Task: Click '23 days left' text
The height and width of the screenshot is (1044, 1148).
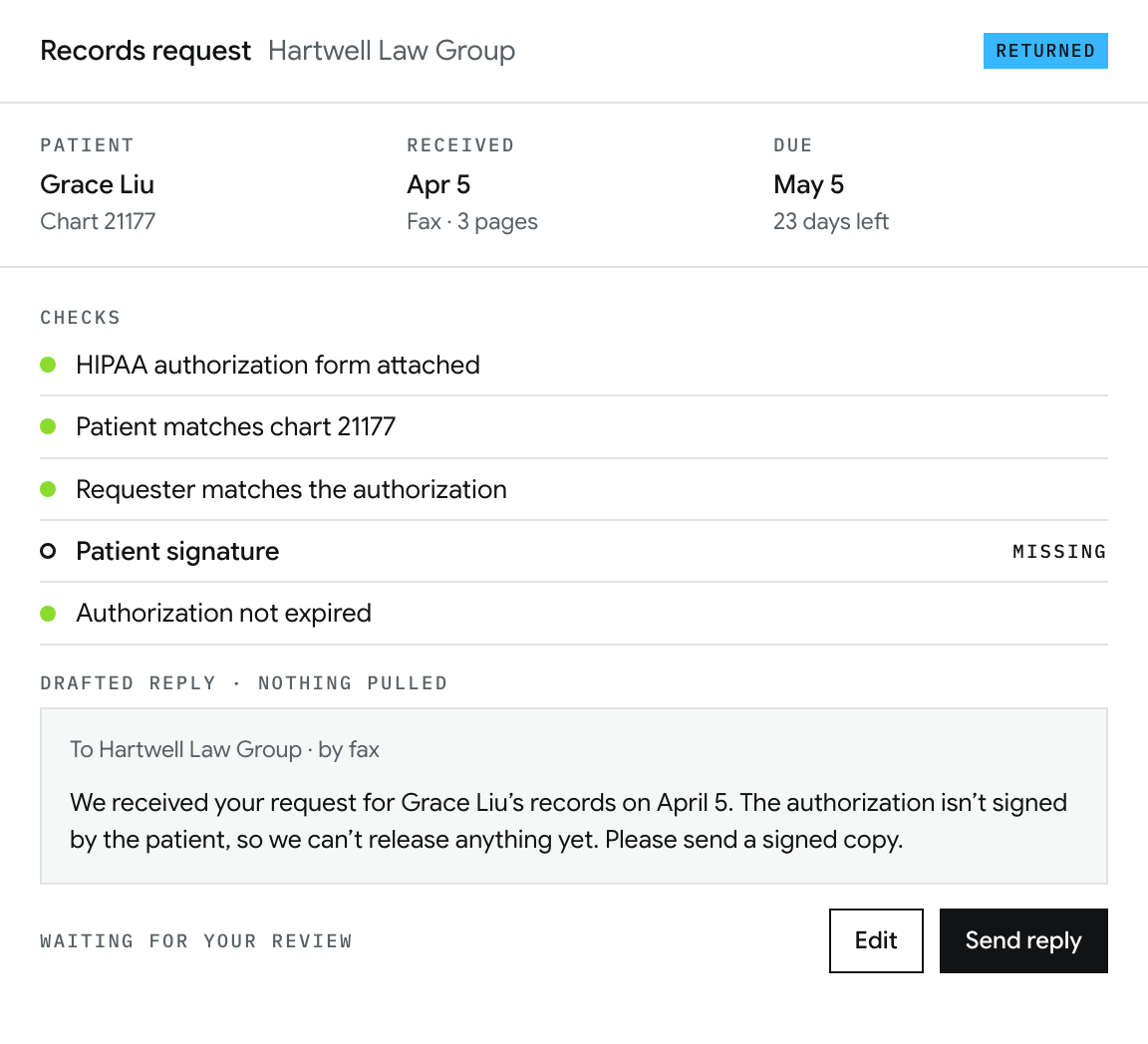Action: click(831, 221)
